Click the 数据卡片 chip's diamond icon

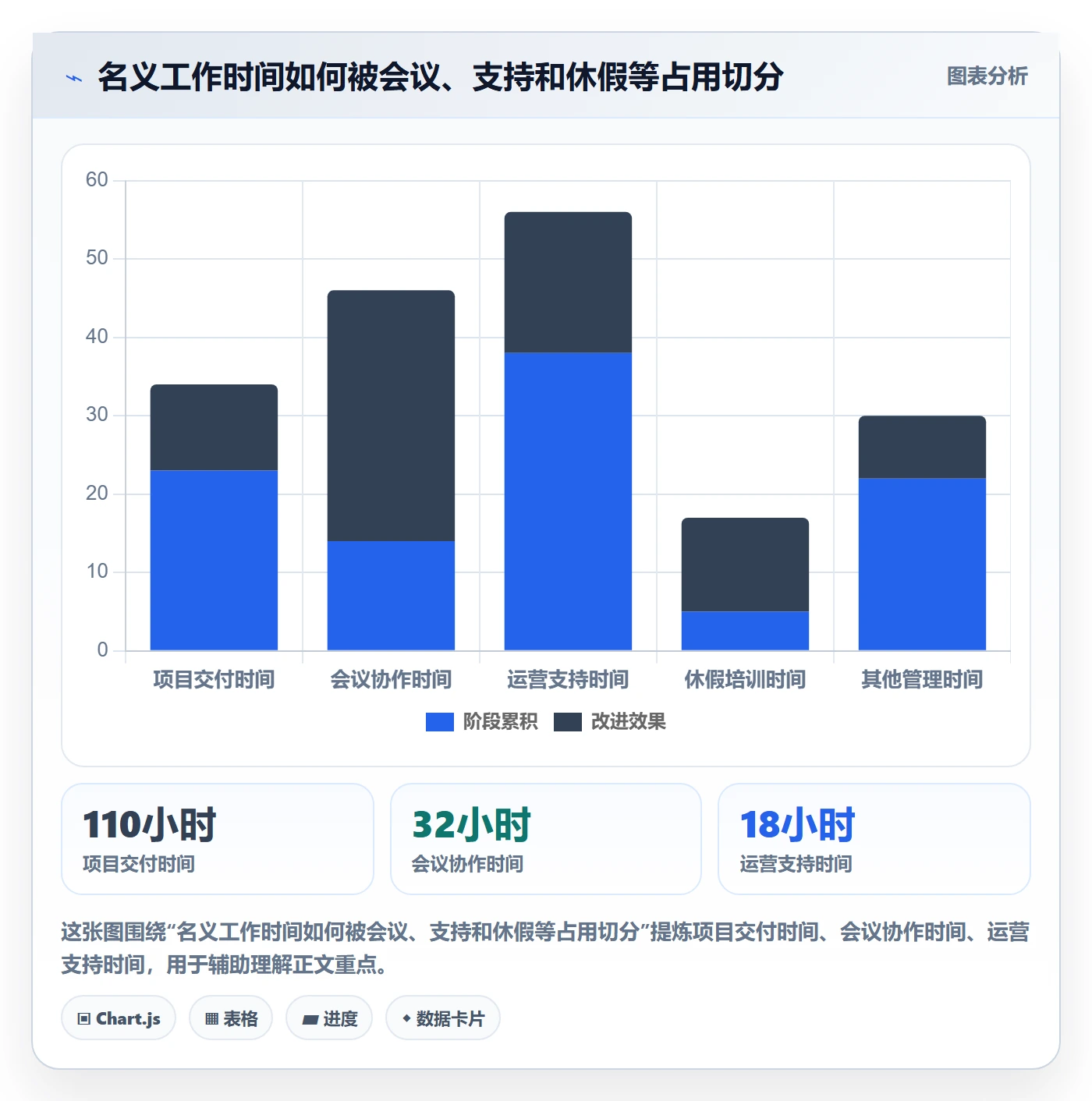tap(406, 1018)
